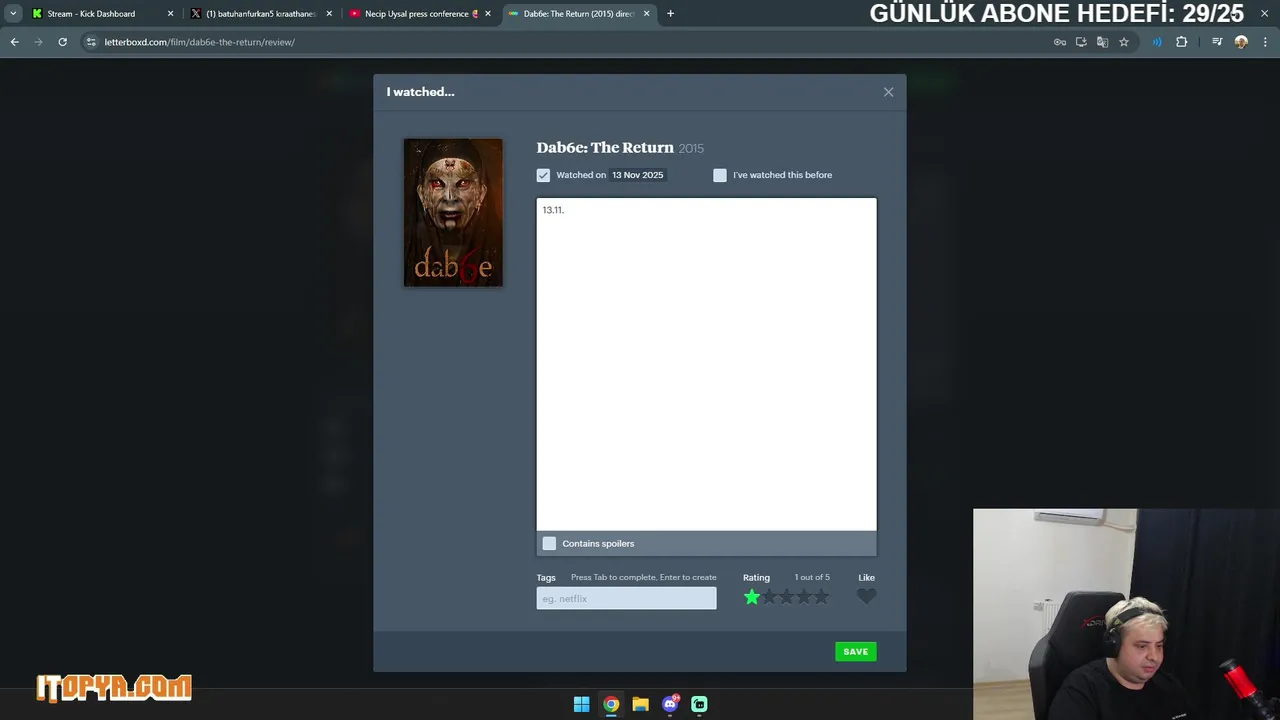1280x720 pixels.
Task: Click the Dab6e: The Return title
Action: 605,147
